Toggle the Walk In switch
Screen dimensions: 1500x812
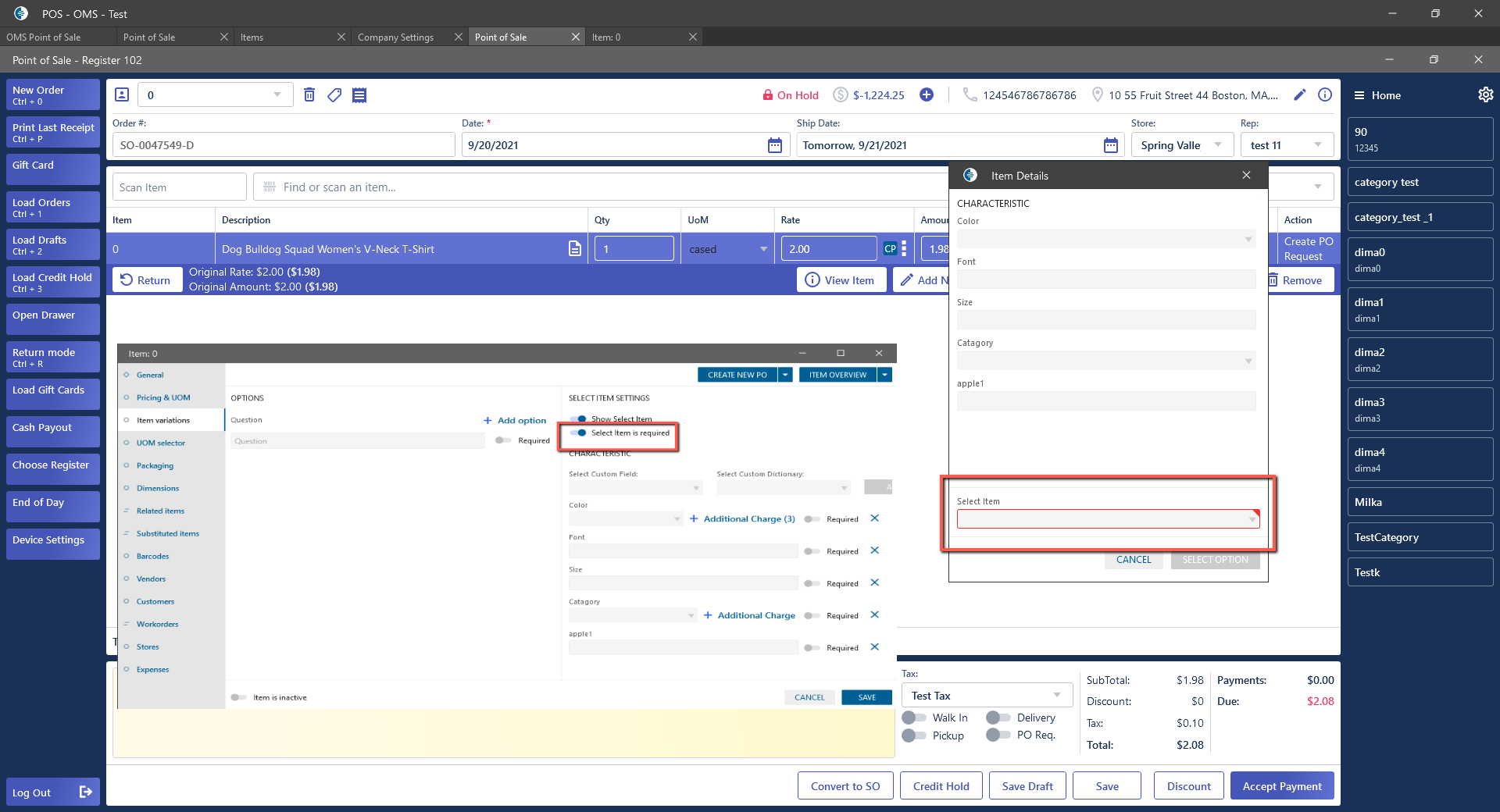pos(914,718)
